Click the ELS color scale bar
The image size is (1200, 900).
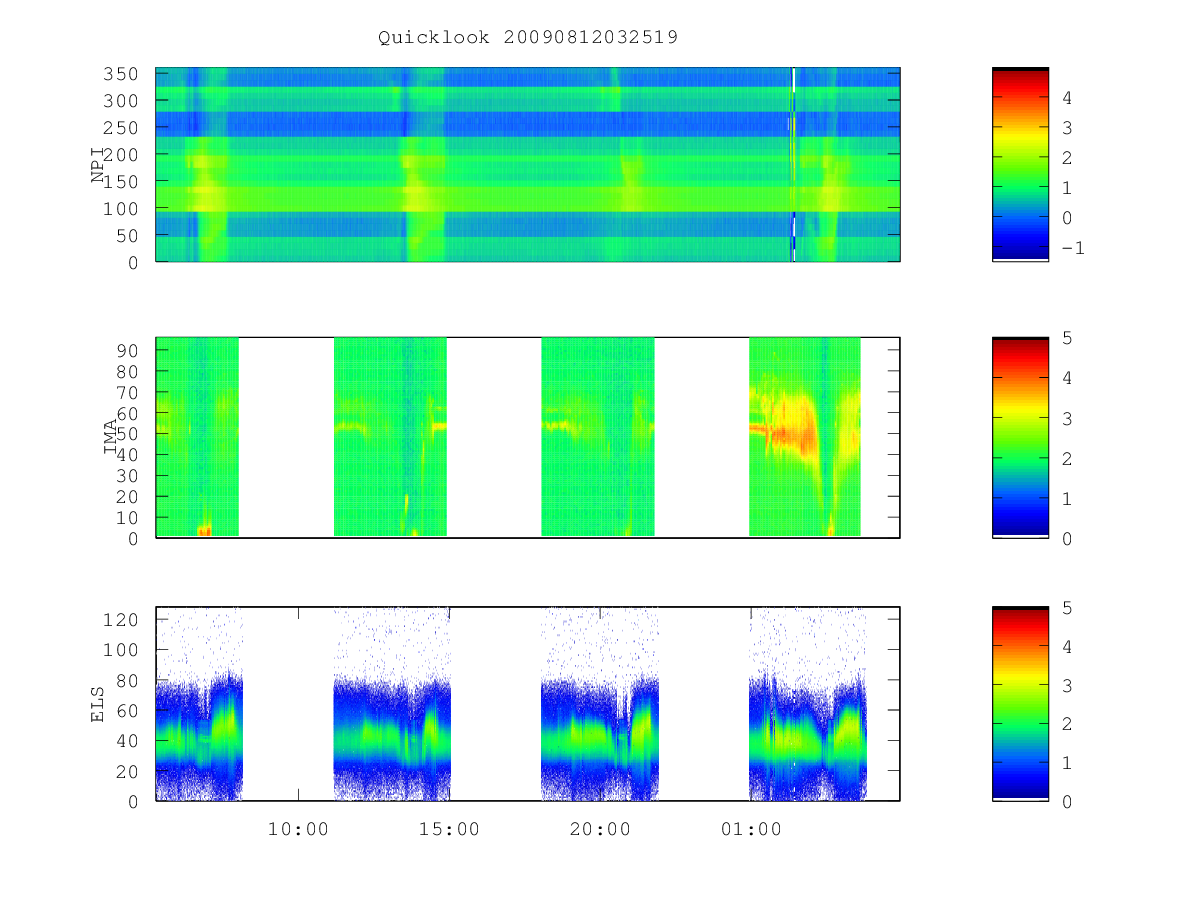pyautogui.click(x=1020, y=703)
